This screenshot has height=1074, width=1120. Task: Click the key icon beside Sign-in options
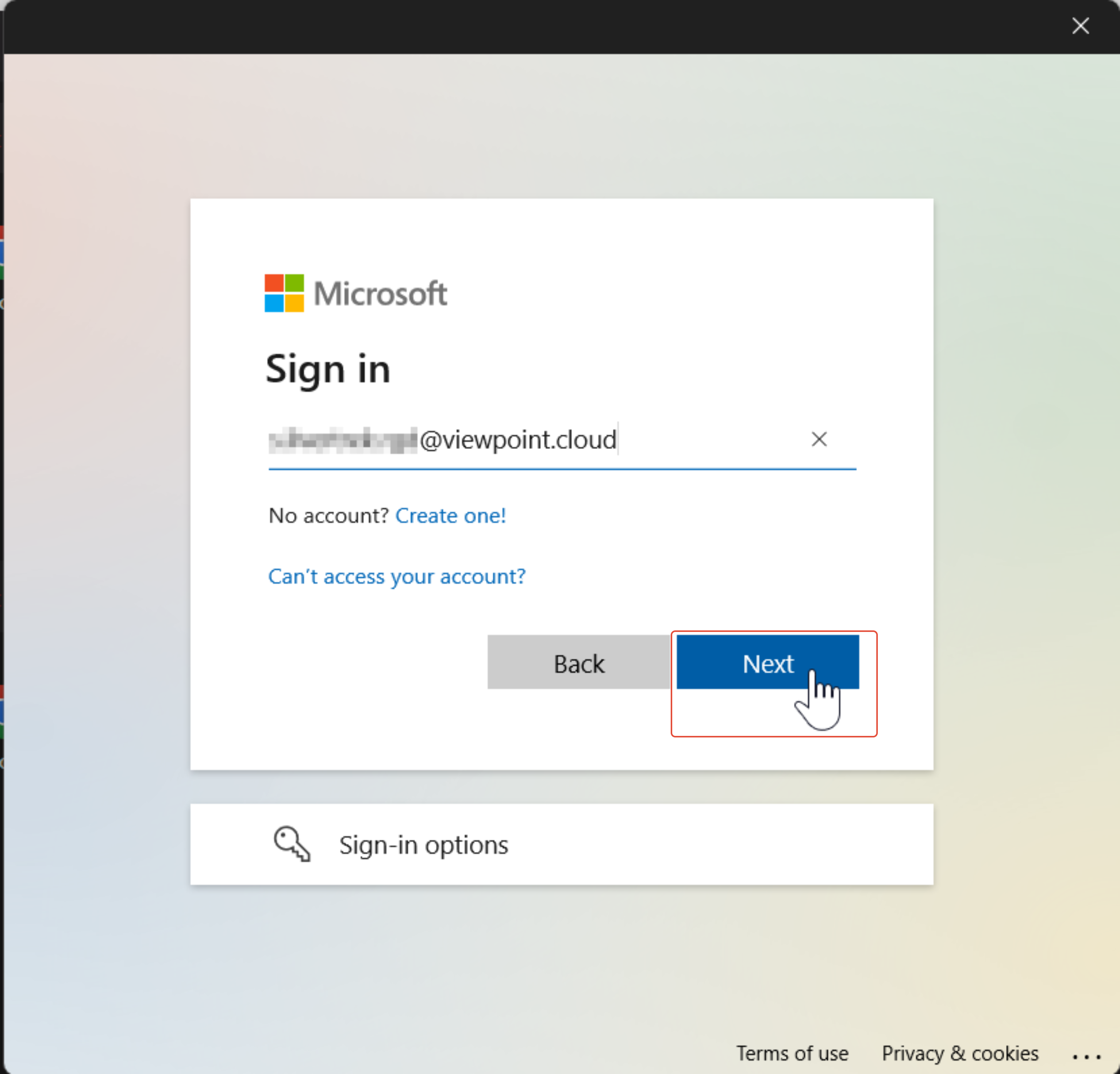pyautogui.click(x=292, y=844)
